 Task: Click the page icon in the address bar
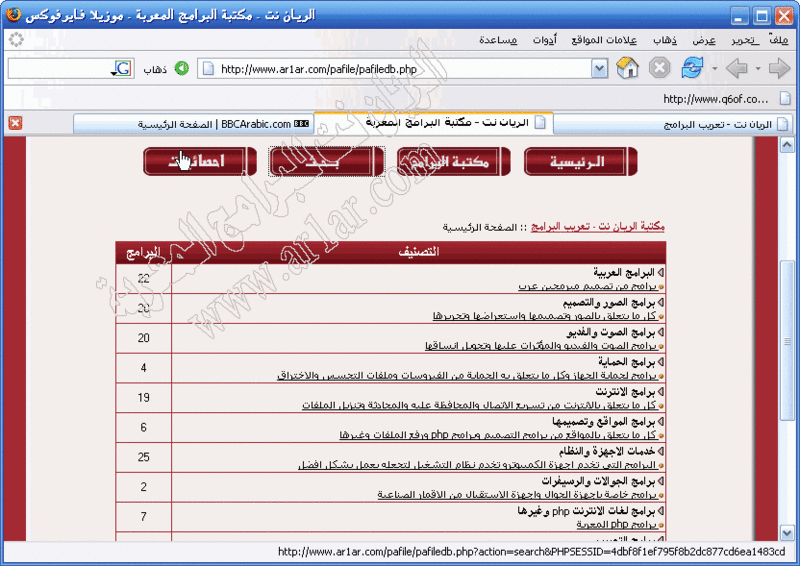(x=208, y=68)
